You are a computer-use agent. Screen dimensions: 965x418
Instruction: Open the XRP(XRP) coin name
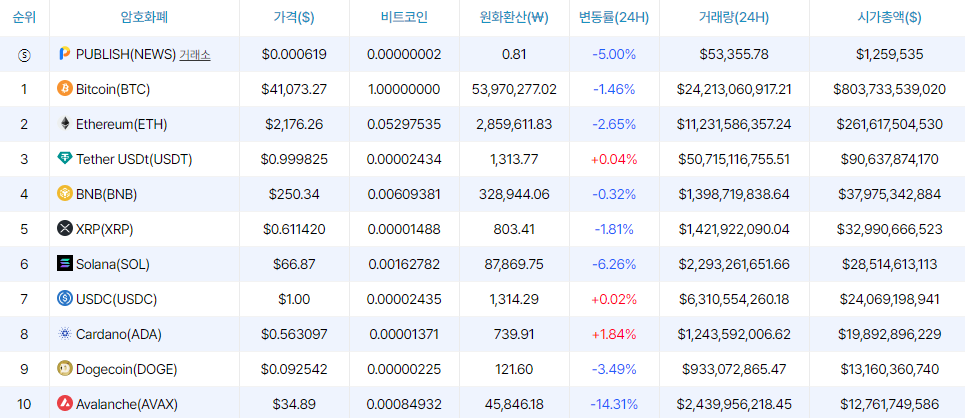click(105, 230)
